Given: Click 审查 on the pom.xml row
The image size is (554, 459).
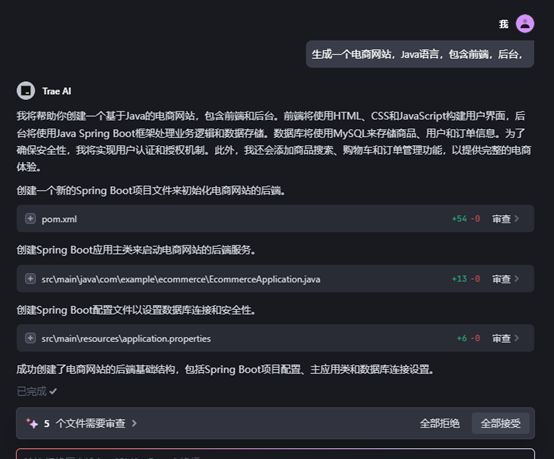Looking at the screenshot, I should 501,219.
